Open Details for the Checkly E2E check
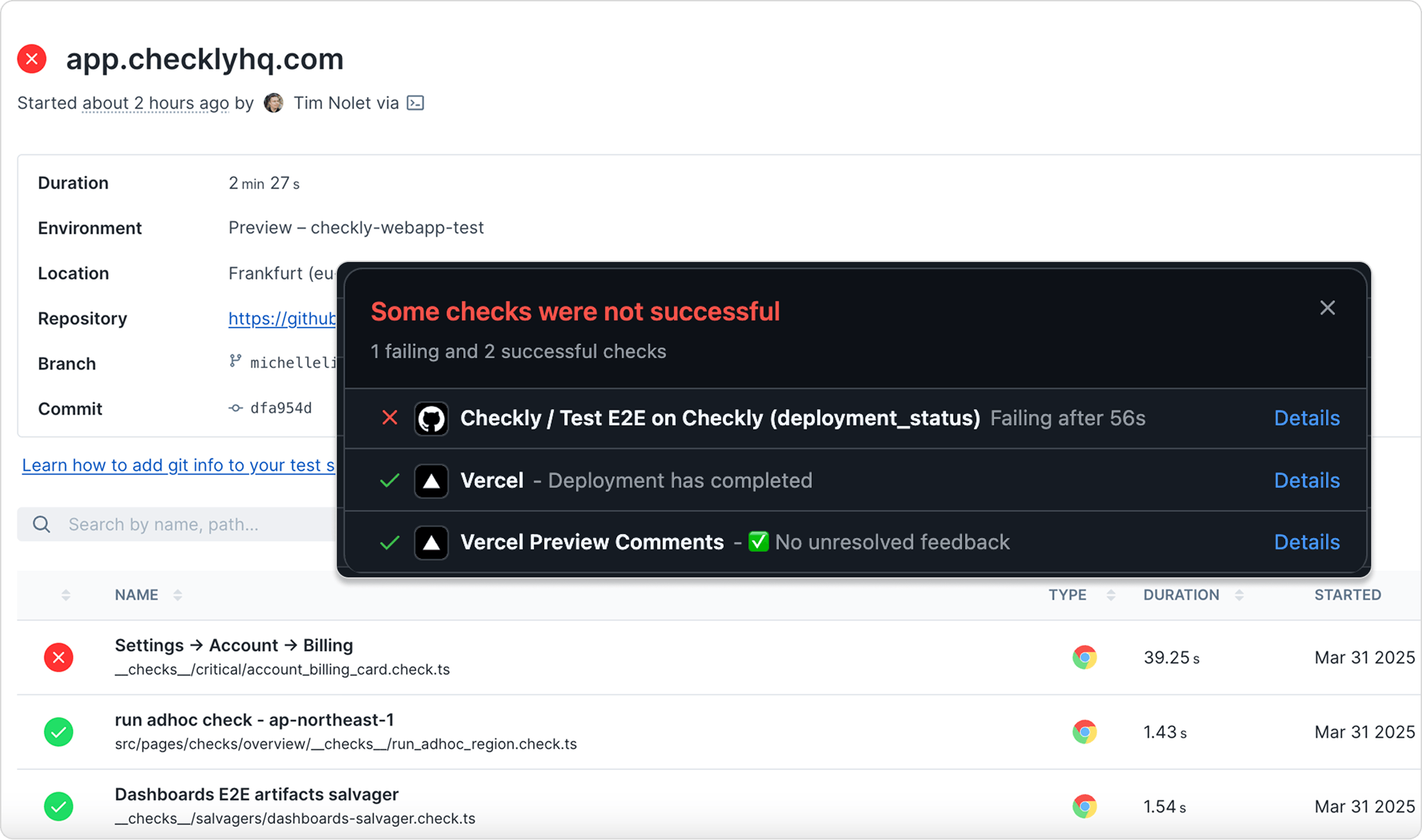The height and width of the screenshot is (840, 1422). (1306, 418)
